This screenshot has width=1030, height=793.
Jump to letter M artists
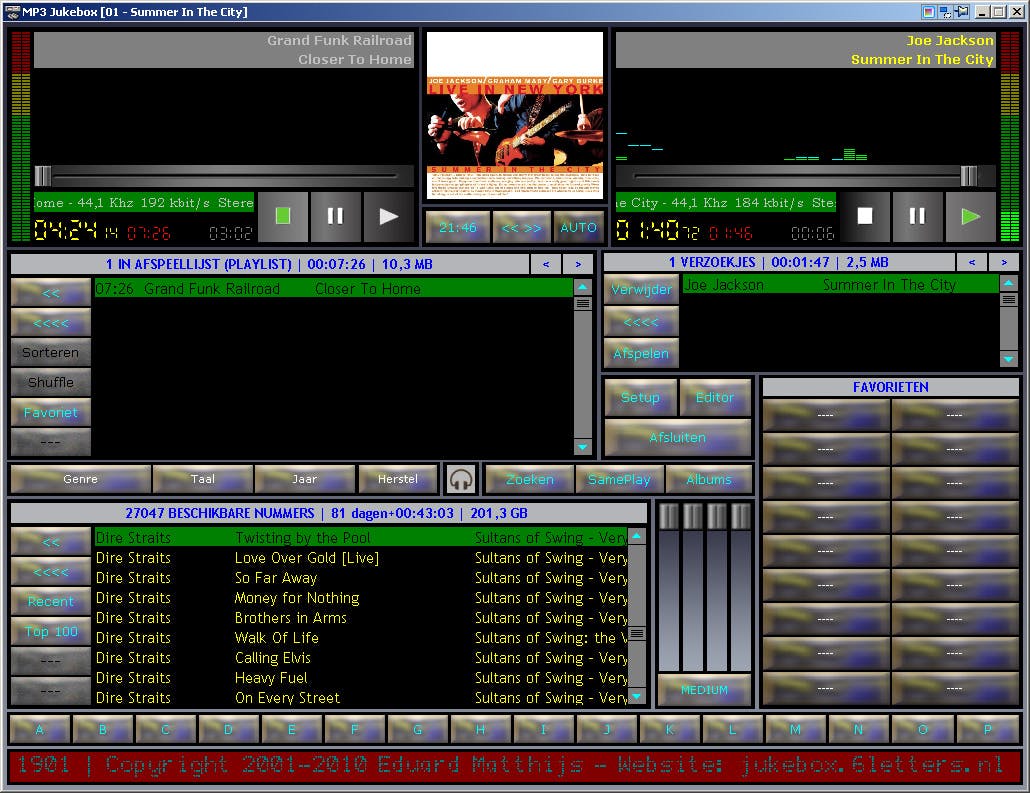coord(795,729)
